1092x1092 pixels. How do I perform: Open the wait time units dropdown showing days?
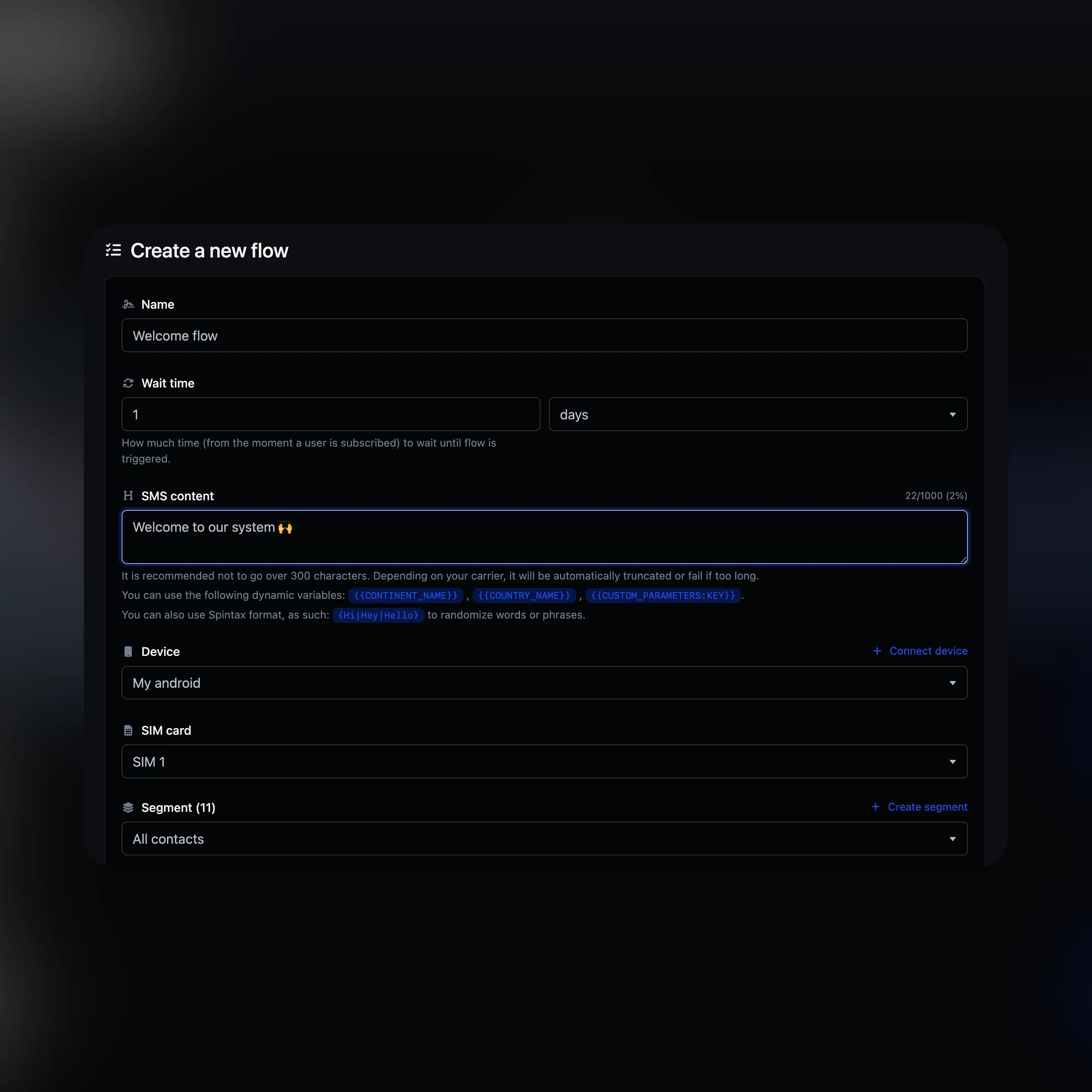757,414
